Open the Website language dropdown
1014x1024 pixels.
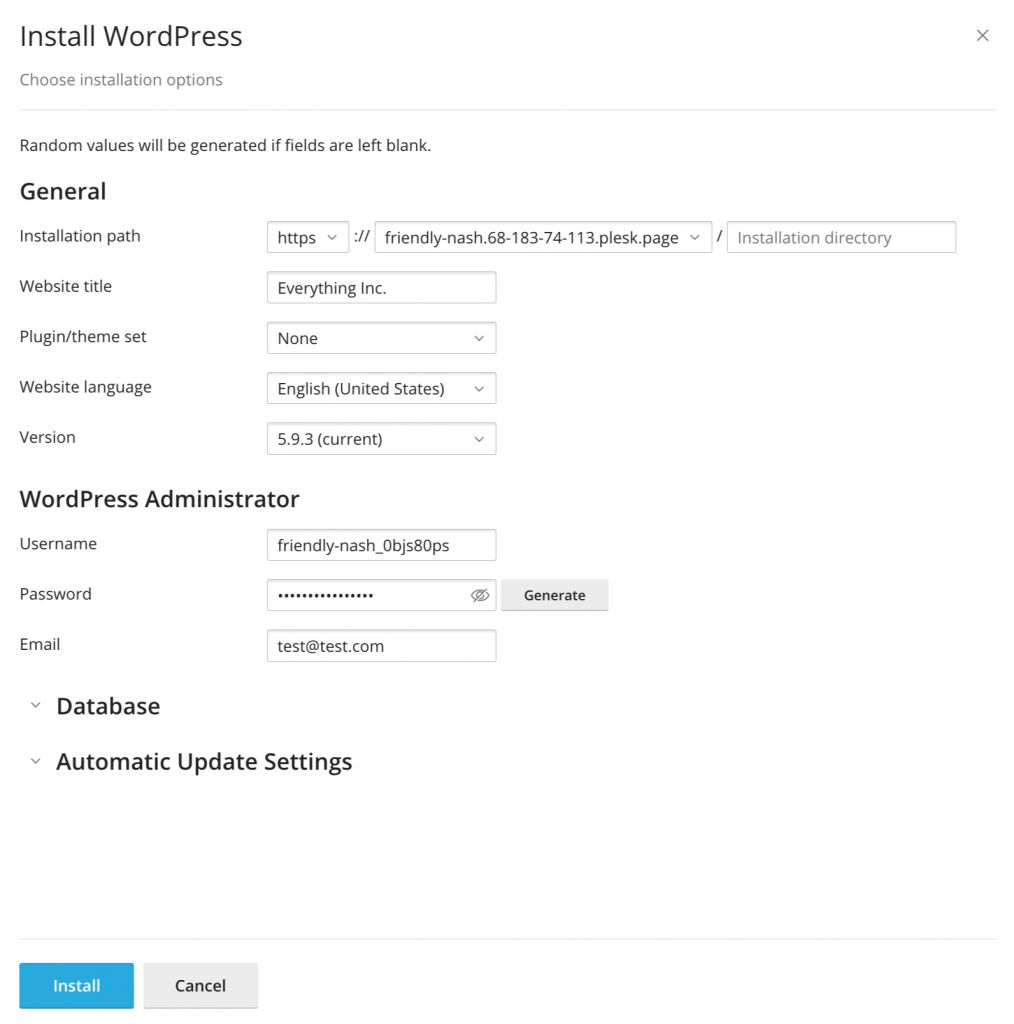point(381,388)
